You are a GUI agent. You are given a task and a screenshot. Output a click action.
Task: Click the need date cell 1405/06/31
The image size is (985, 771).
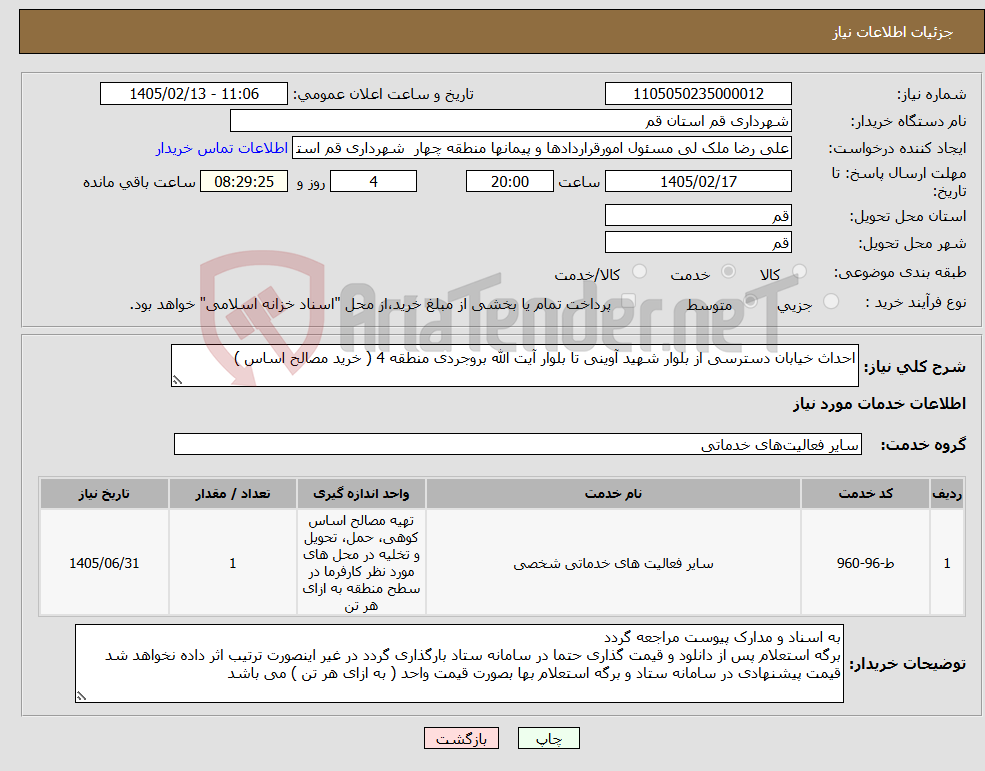104,563
